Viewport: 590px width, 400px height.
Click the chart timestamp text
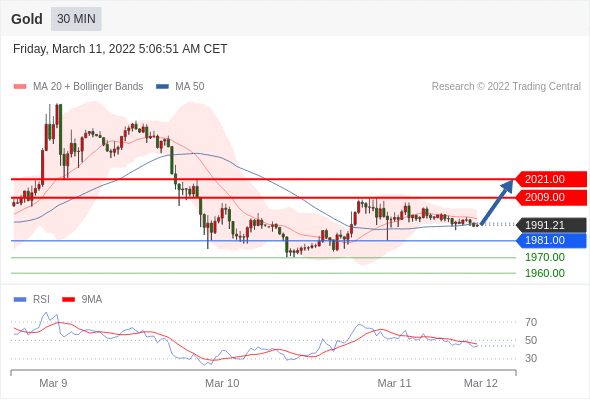point(120,49)
